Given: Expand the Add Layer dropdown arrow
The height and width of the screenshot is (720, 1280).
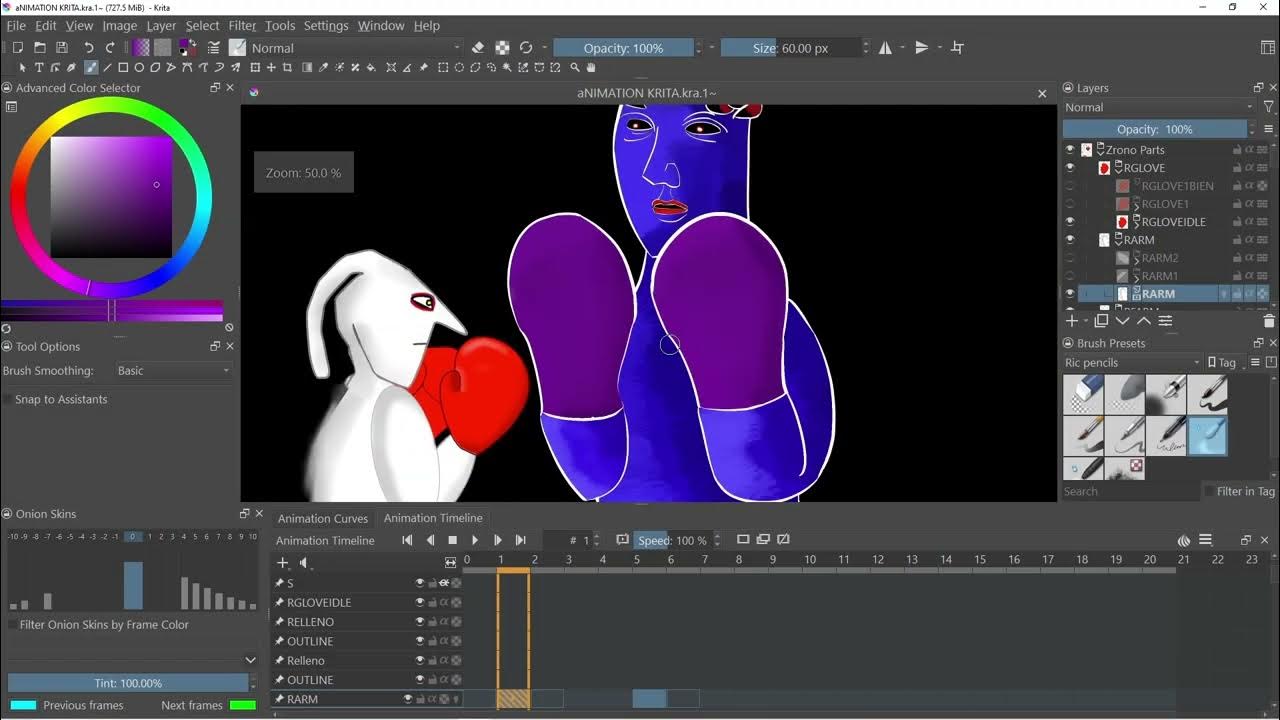Looking at the screenshot, I should [x=1086, y=321].
